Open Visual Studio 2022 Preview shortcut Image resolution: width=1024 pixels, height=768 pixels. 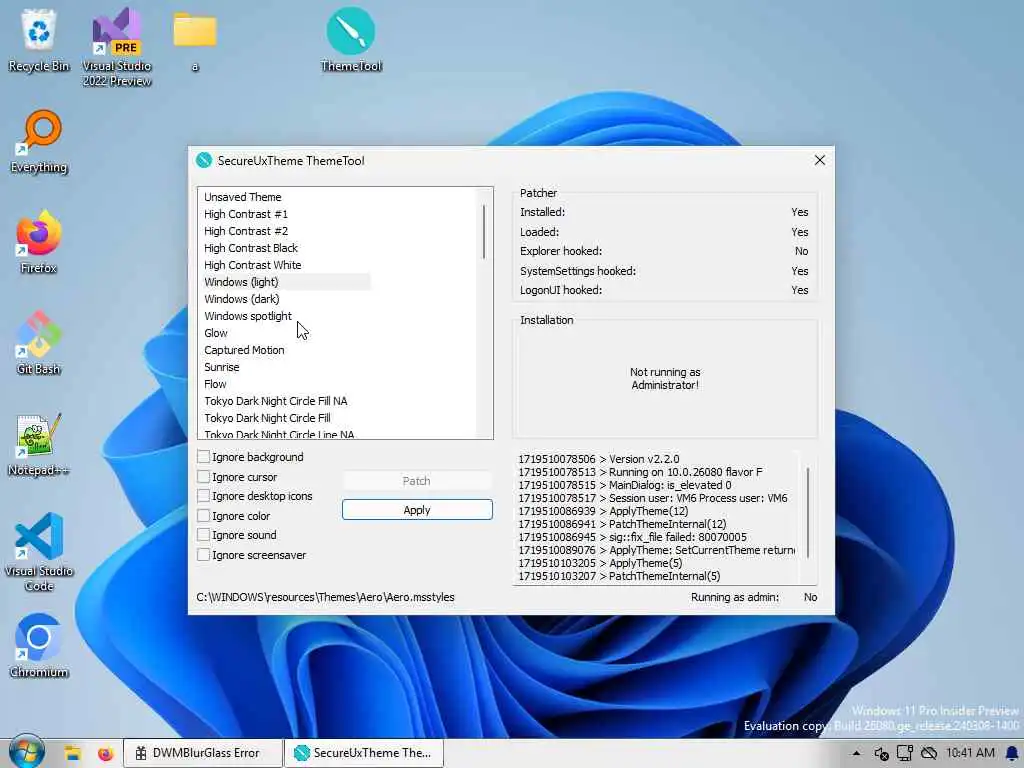tap(117, 47)
